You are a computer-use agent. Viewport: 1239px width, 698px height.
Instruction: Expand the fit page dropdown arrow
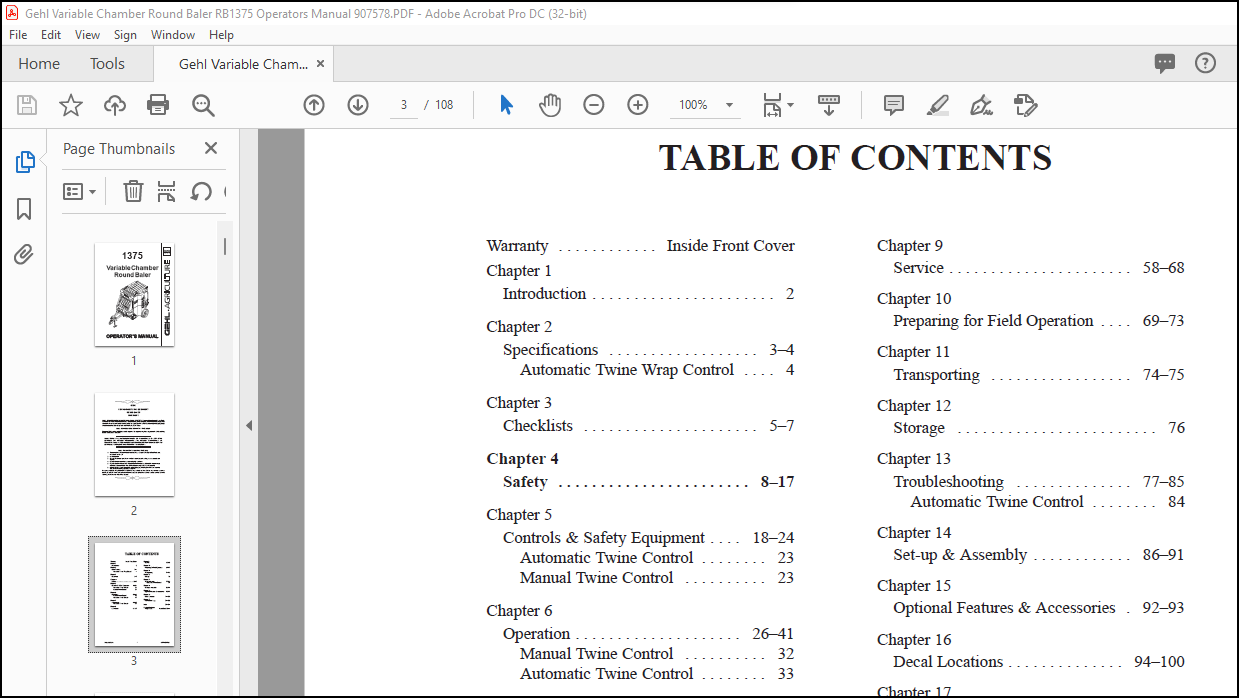(790, 105)
